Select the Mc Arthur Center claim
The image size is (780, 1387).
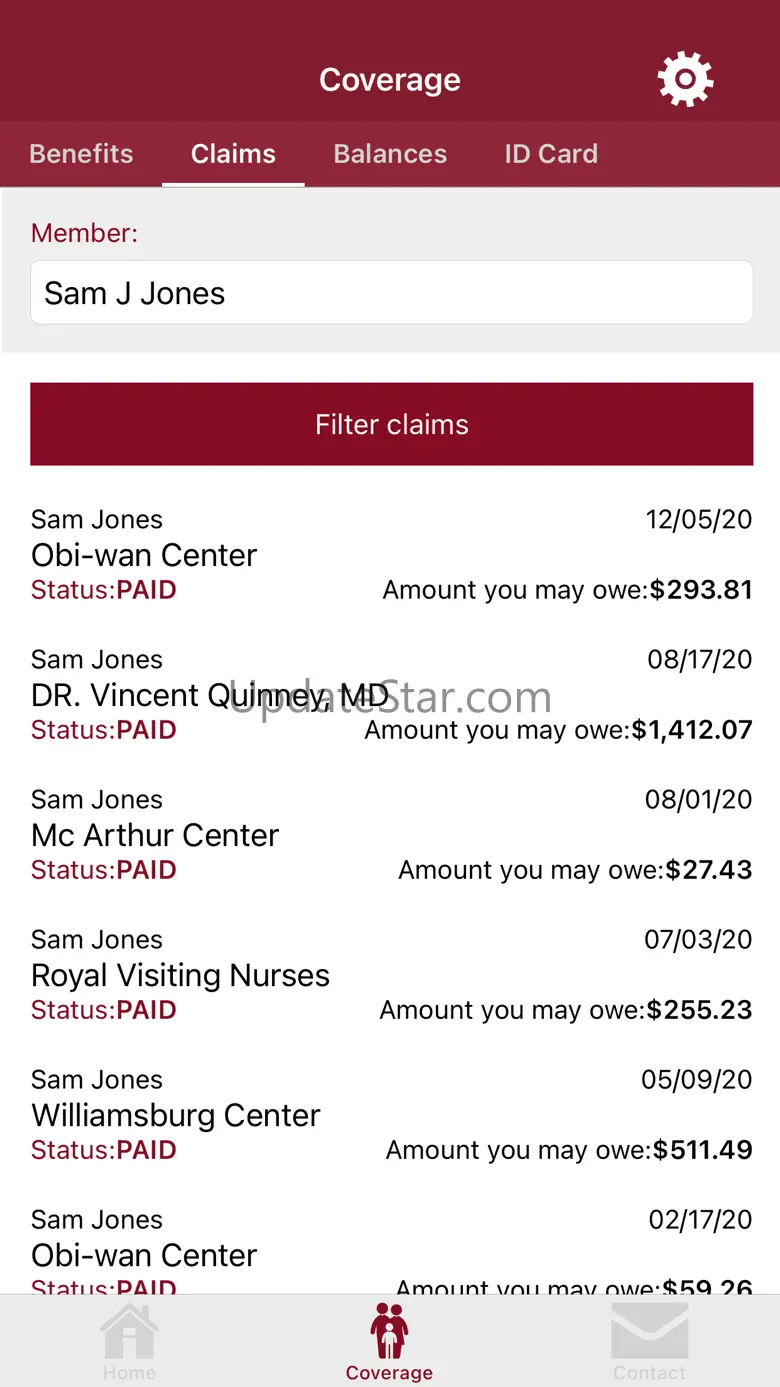[x=391, y=834]
